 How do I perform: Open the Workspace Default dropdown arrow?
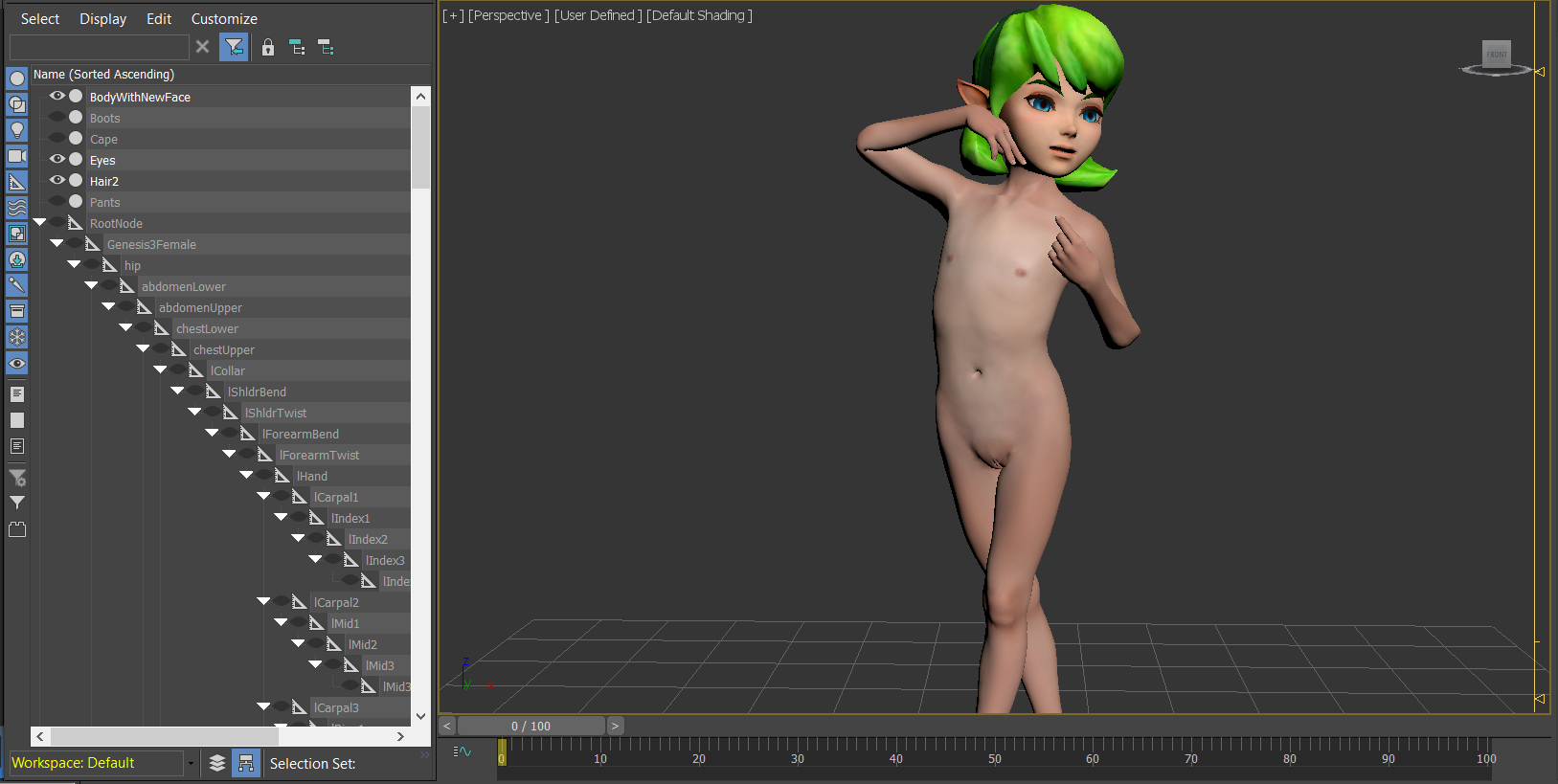pyautogui.click(x=191, y=763)
